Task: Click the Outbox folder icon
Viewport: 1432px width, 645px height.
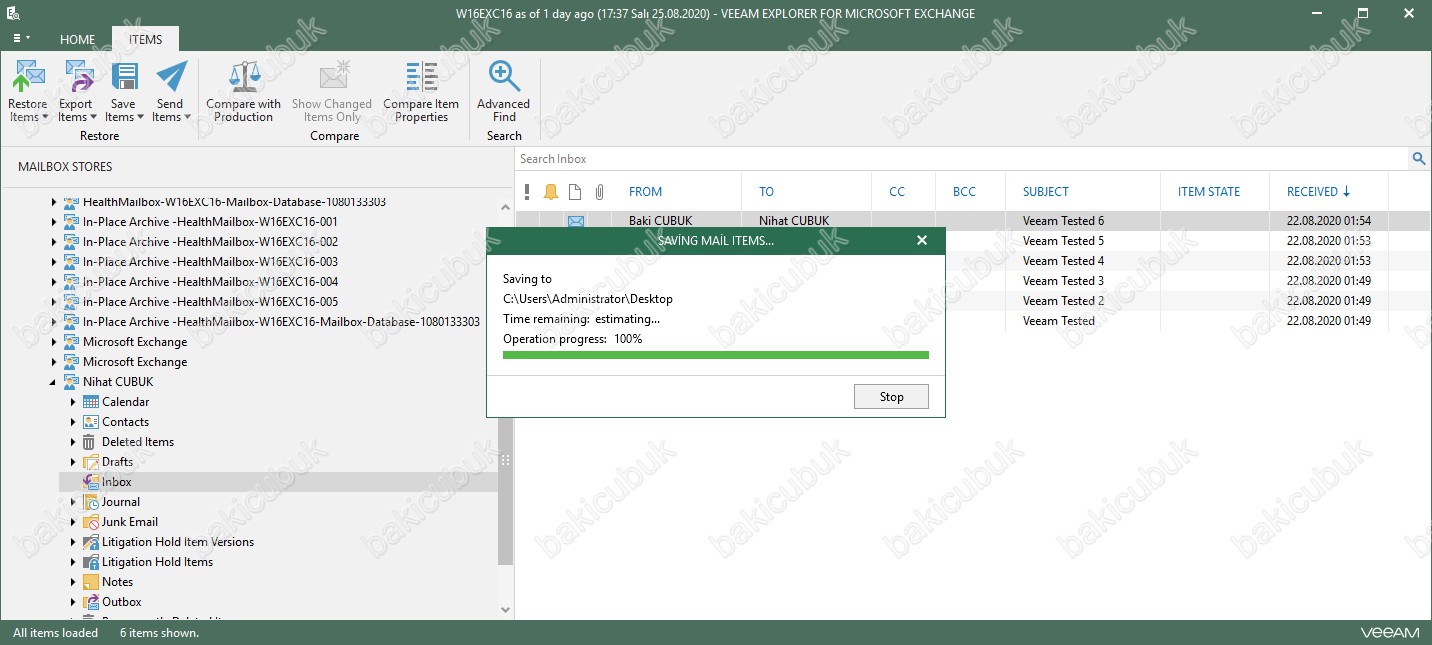Action: click(91, 602)
